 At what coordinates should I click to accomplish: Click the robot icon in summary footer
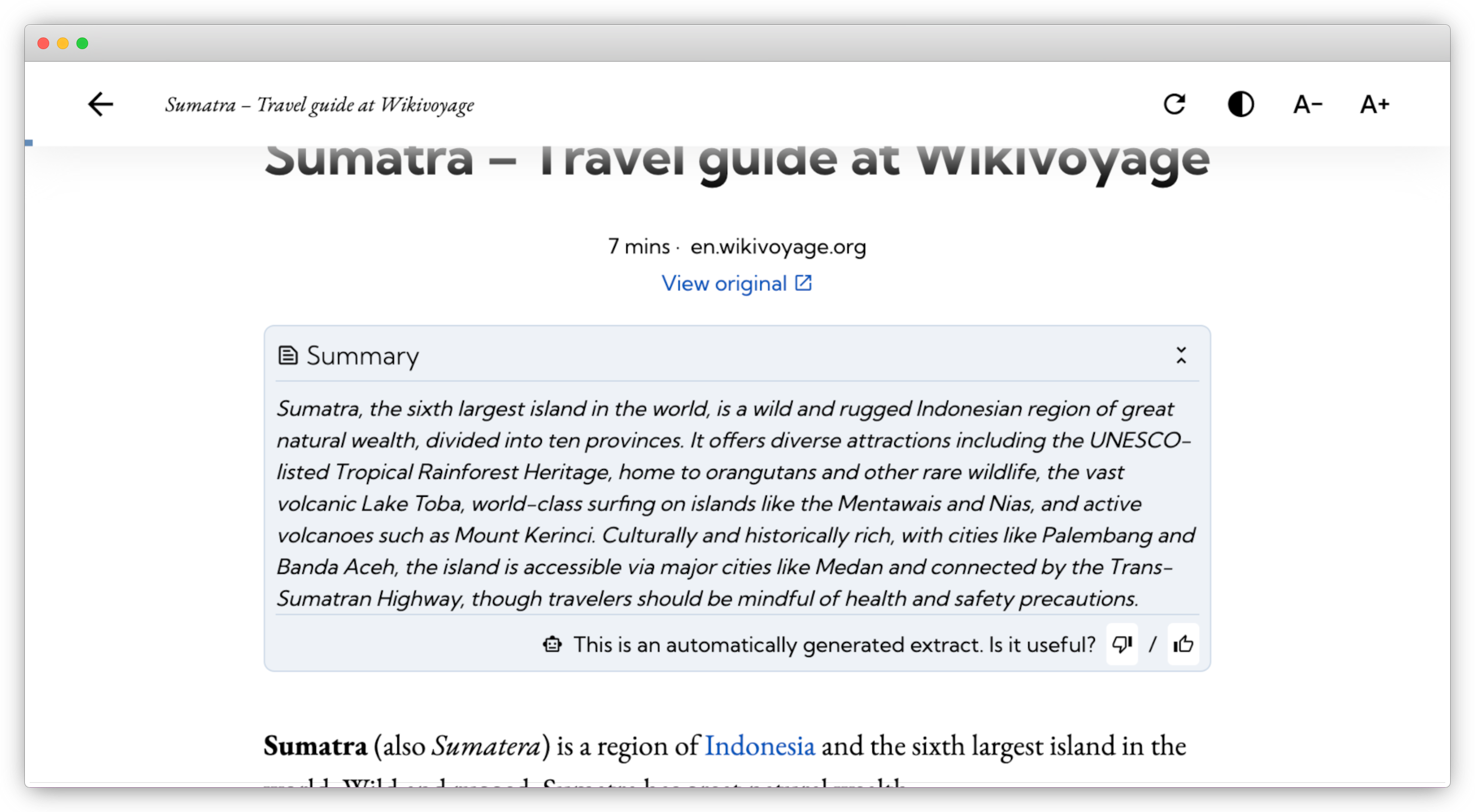point(552,644)
